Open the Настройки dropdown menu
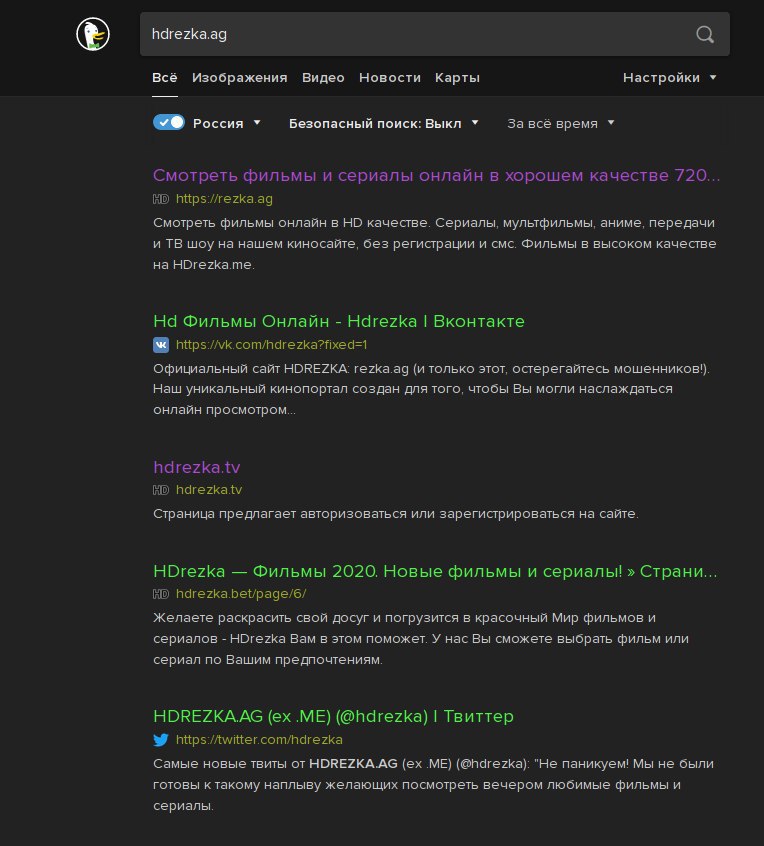This screenshot has width=764, height=846. point(670,78)
